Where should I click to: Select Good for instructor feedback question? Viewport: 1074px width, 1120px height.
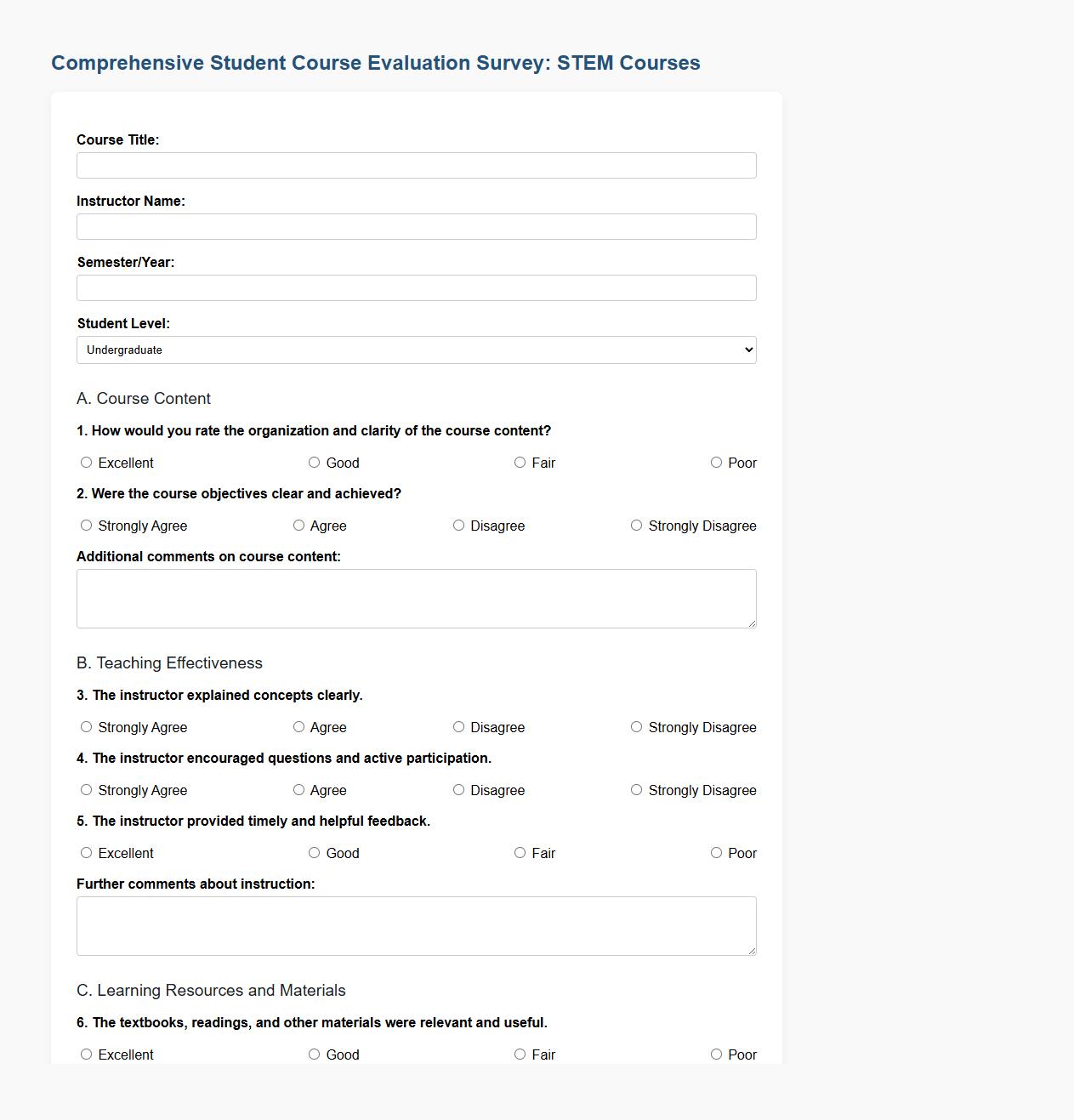[x=314, y=852]
